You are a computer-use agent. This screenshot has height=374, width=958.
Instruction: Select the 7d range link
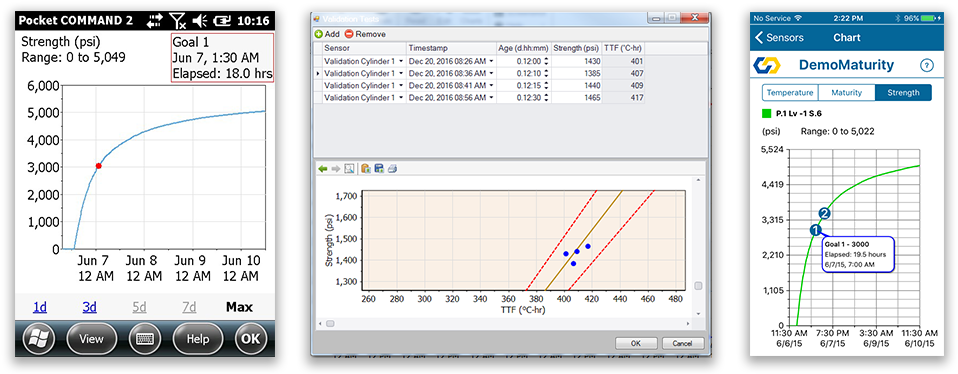pos(189,307)
